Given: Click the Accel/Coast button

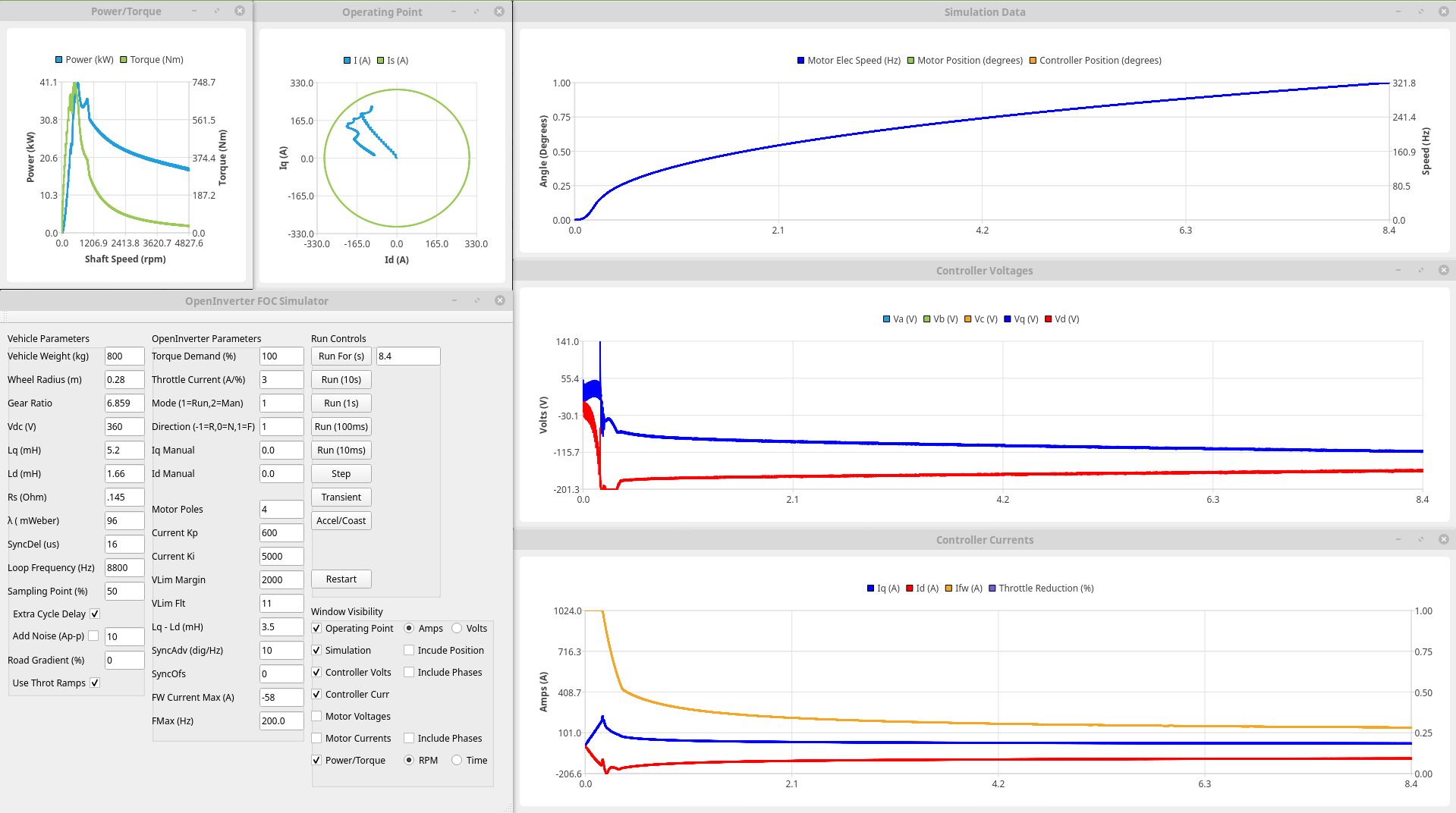Looking at the screenshot, I should pyautogui.click(x=341, y=521).
